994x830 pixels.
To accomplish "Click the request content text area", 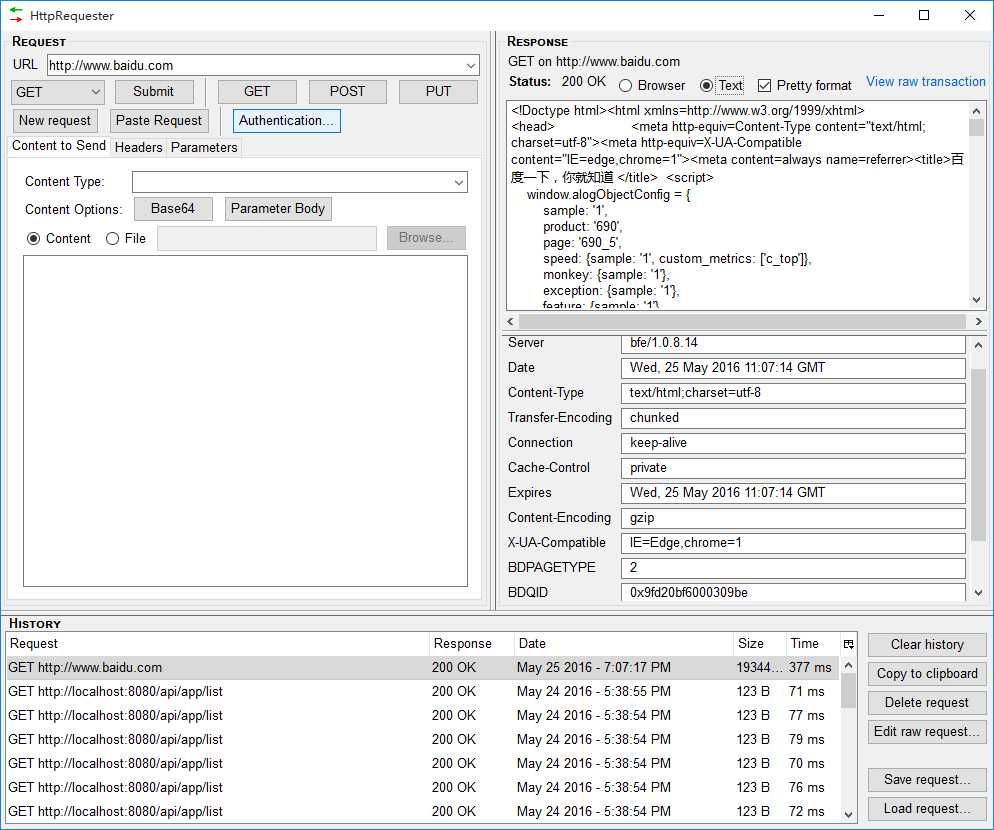I will coord(245,421).
